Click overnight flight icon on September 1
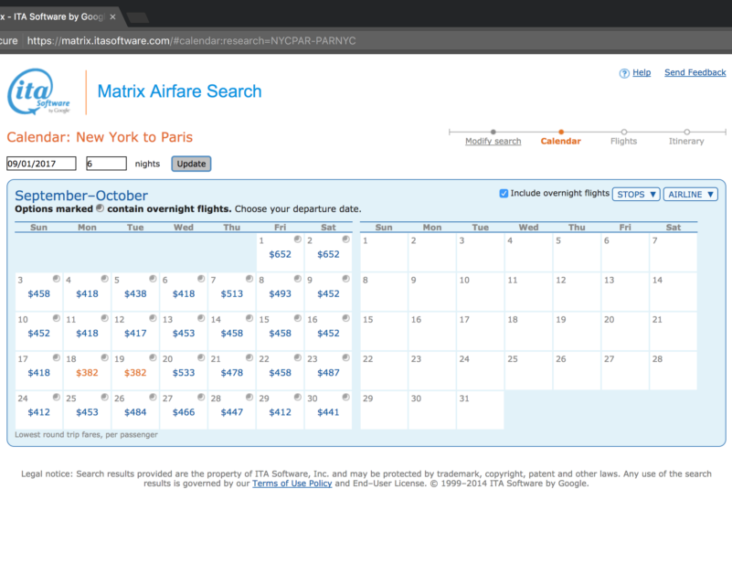Image resolution: width=732 pixels, height=585 pixels. click(297, 239)
